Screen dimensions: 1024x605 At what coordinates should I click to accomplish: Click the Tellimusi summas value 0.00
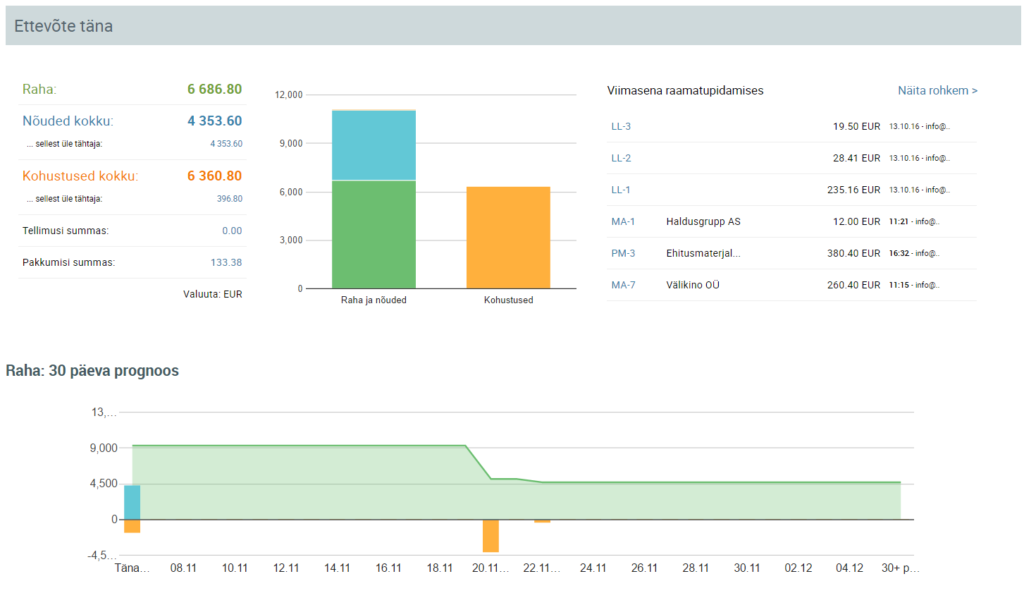coord(232,231)
